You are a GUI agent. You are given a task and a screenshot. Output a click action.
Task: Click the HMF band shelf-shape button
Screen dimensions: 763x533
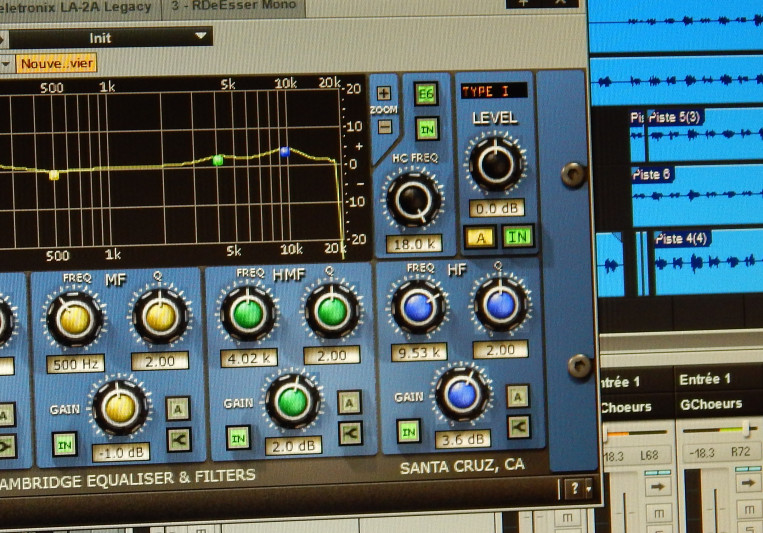coord(350,433)
